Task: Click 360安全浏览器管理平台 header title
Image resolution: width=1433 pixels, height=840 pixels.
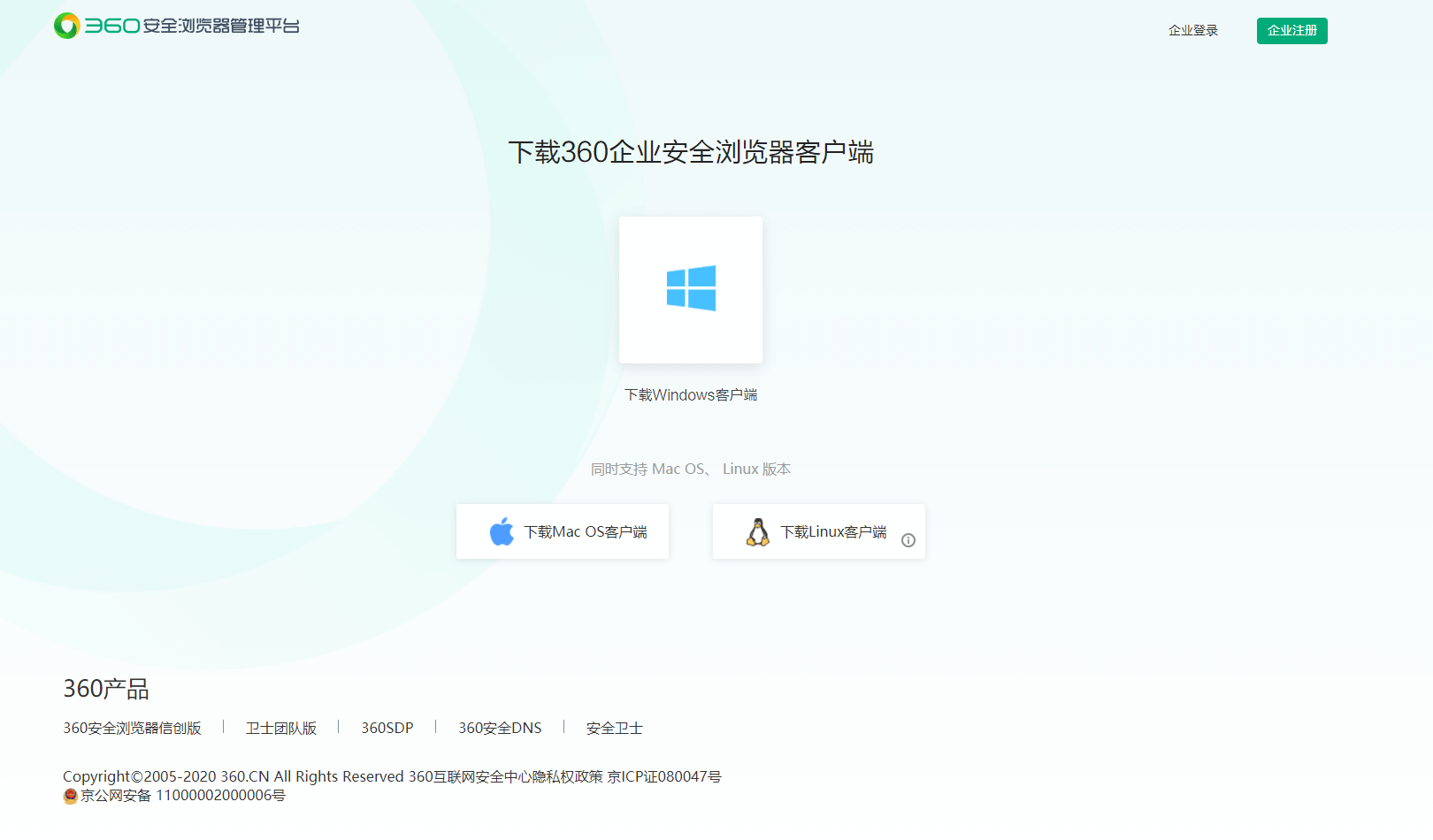Action: 192,26
